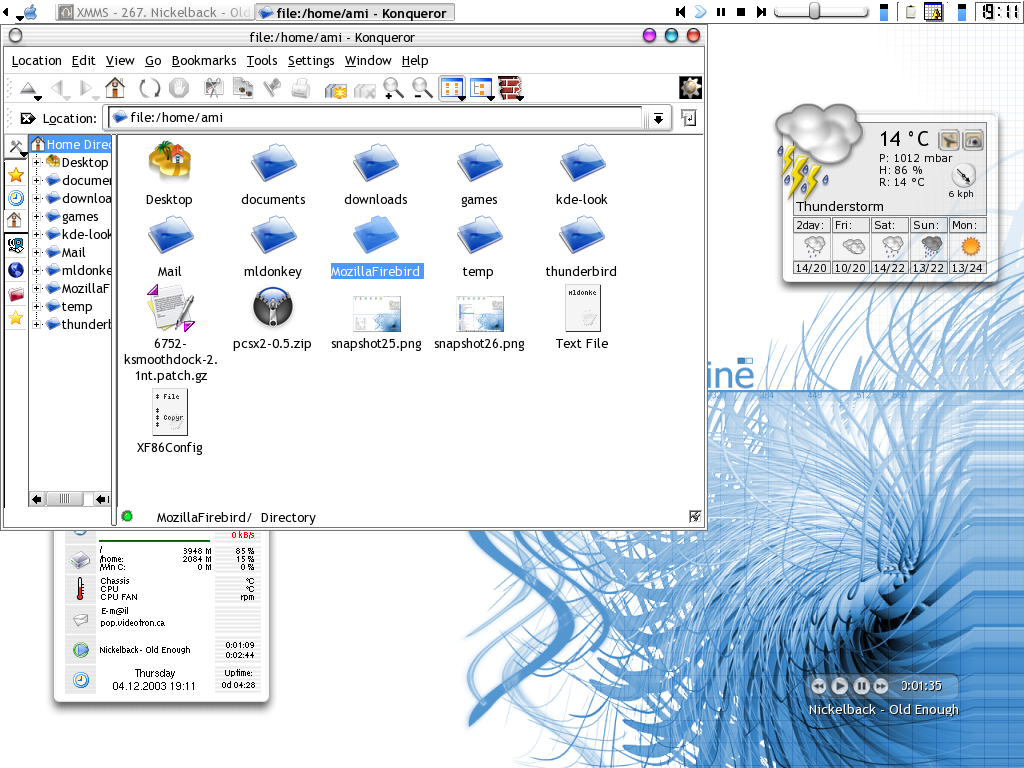Click the Paste icon in toolbar

272,88
